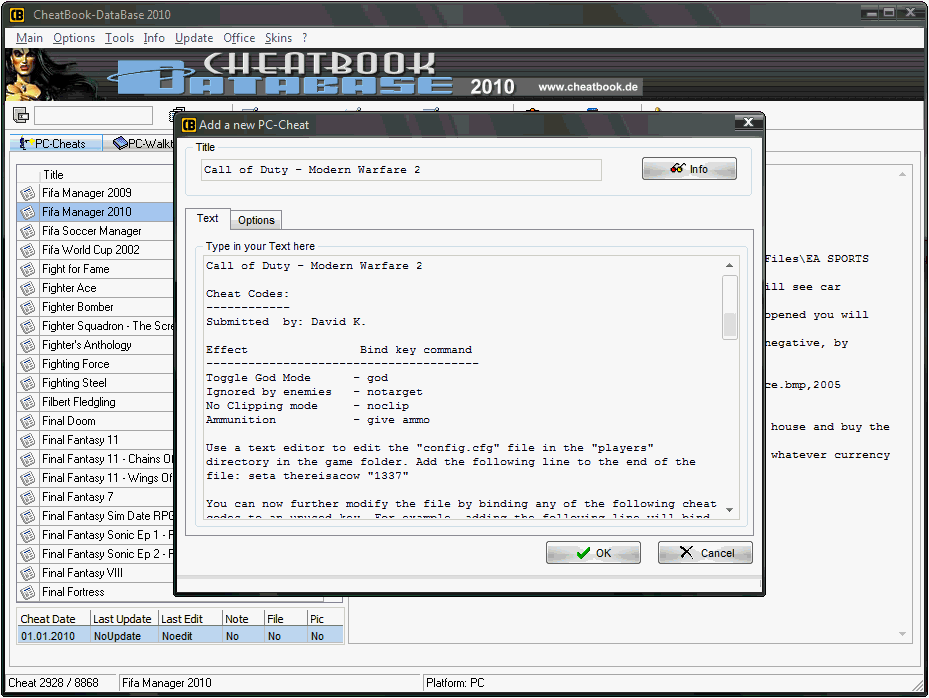Cancel adding the new PC-Cheat

coord(705,553)
